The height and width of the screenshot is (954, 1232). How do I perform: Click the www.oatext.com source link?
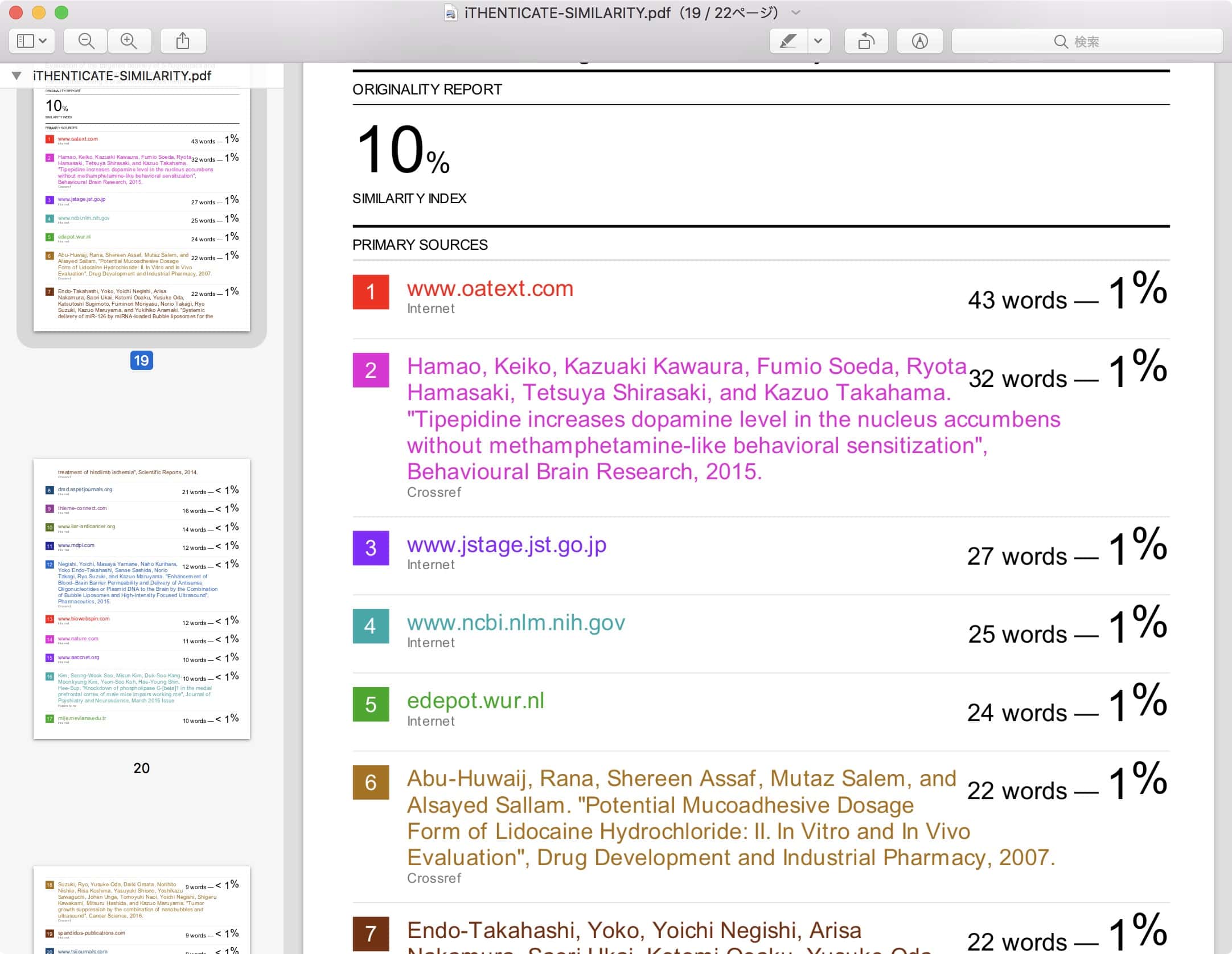[490, 289]
